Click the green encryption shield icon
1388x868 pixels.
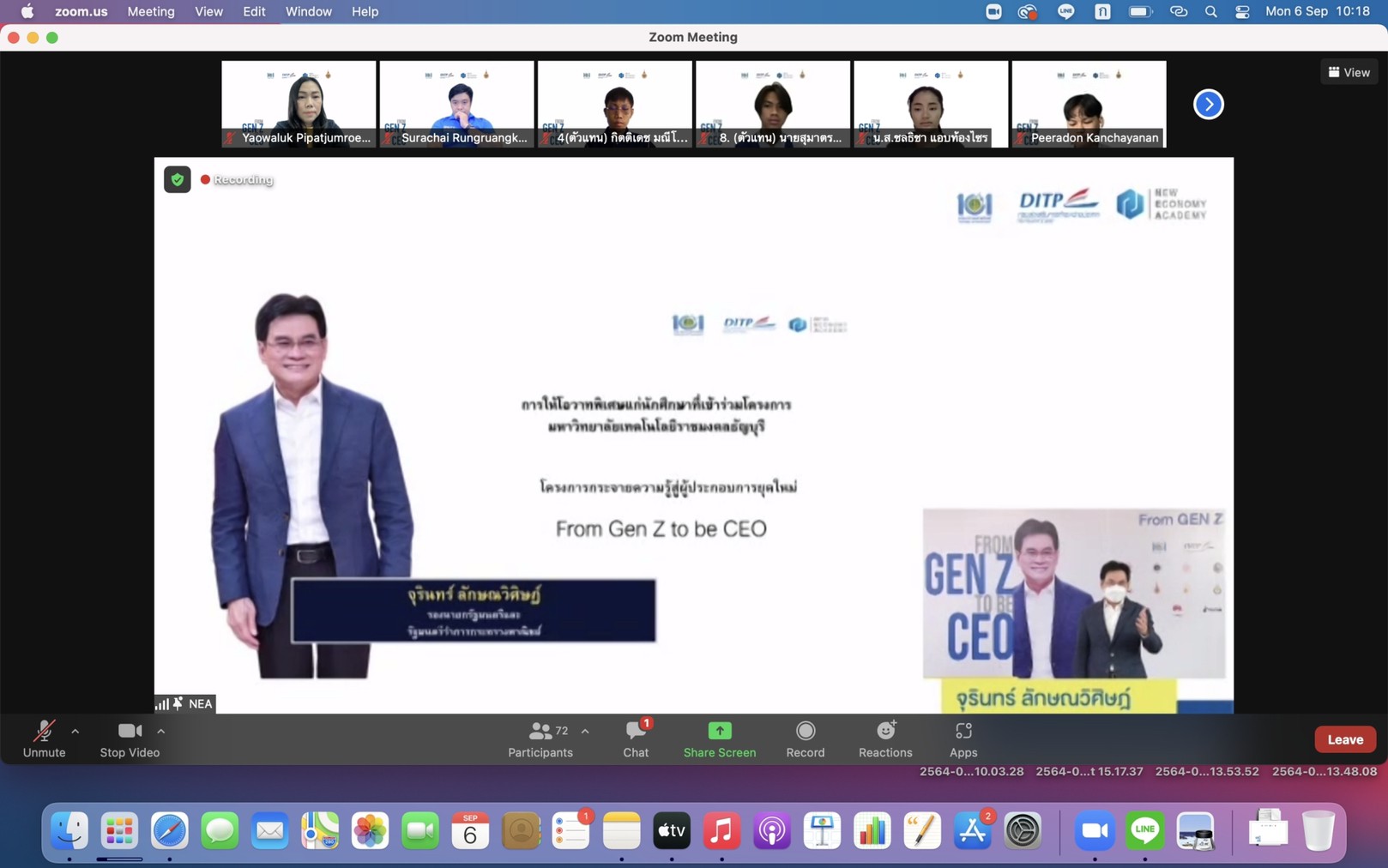coord(178,179)
